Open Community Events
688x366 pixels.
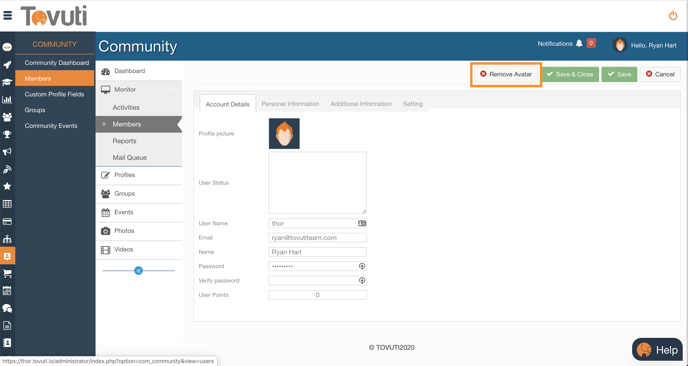(51, 126)
